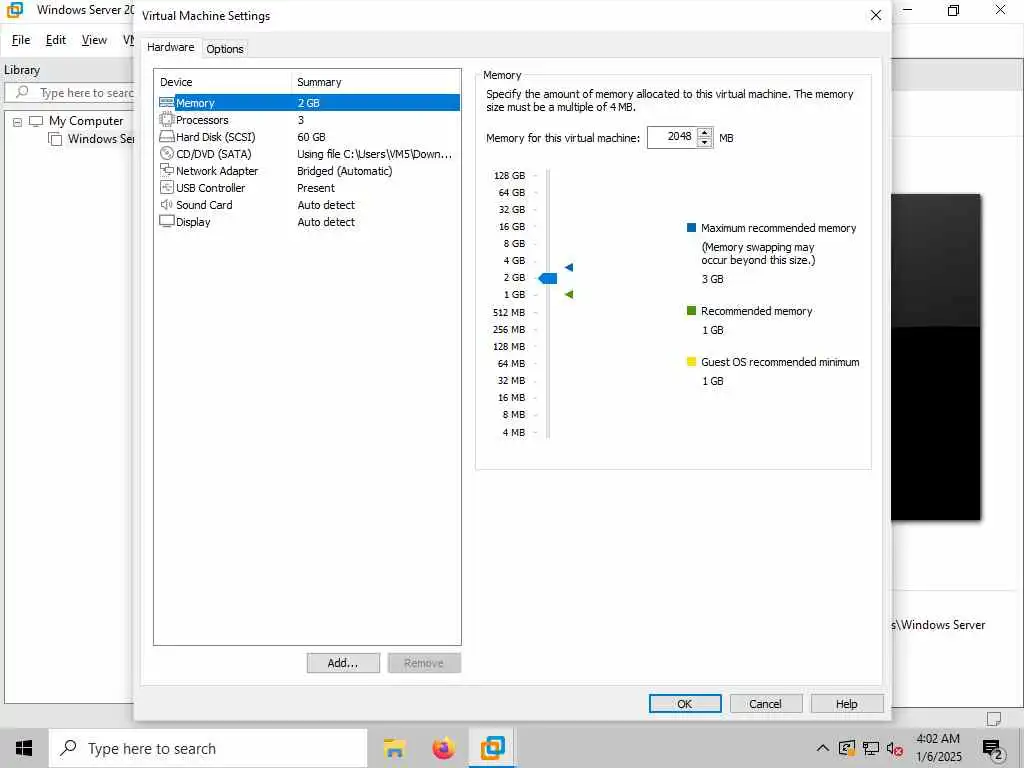Click the USB Controller Present summary
1024x768 pixels.
[315, 188]
